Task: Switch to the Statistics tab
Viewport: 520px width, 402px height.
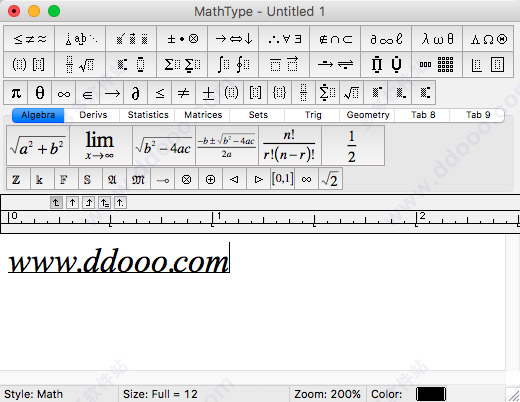Action: 148,115
